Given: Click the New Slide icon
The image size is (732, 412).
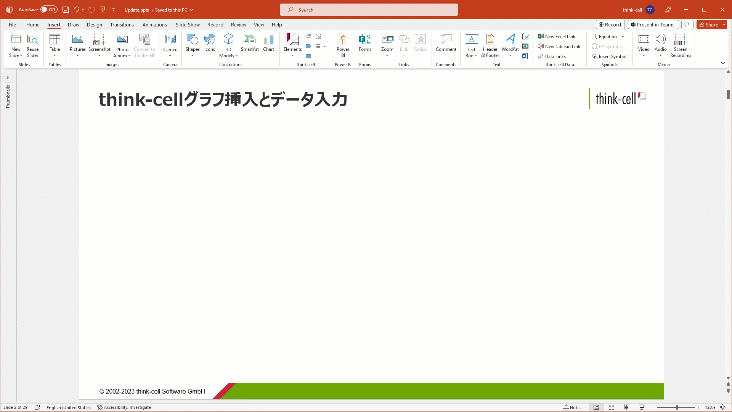Looking at the screenshot, I should click(16, 39).
